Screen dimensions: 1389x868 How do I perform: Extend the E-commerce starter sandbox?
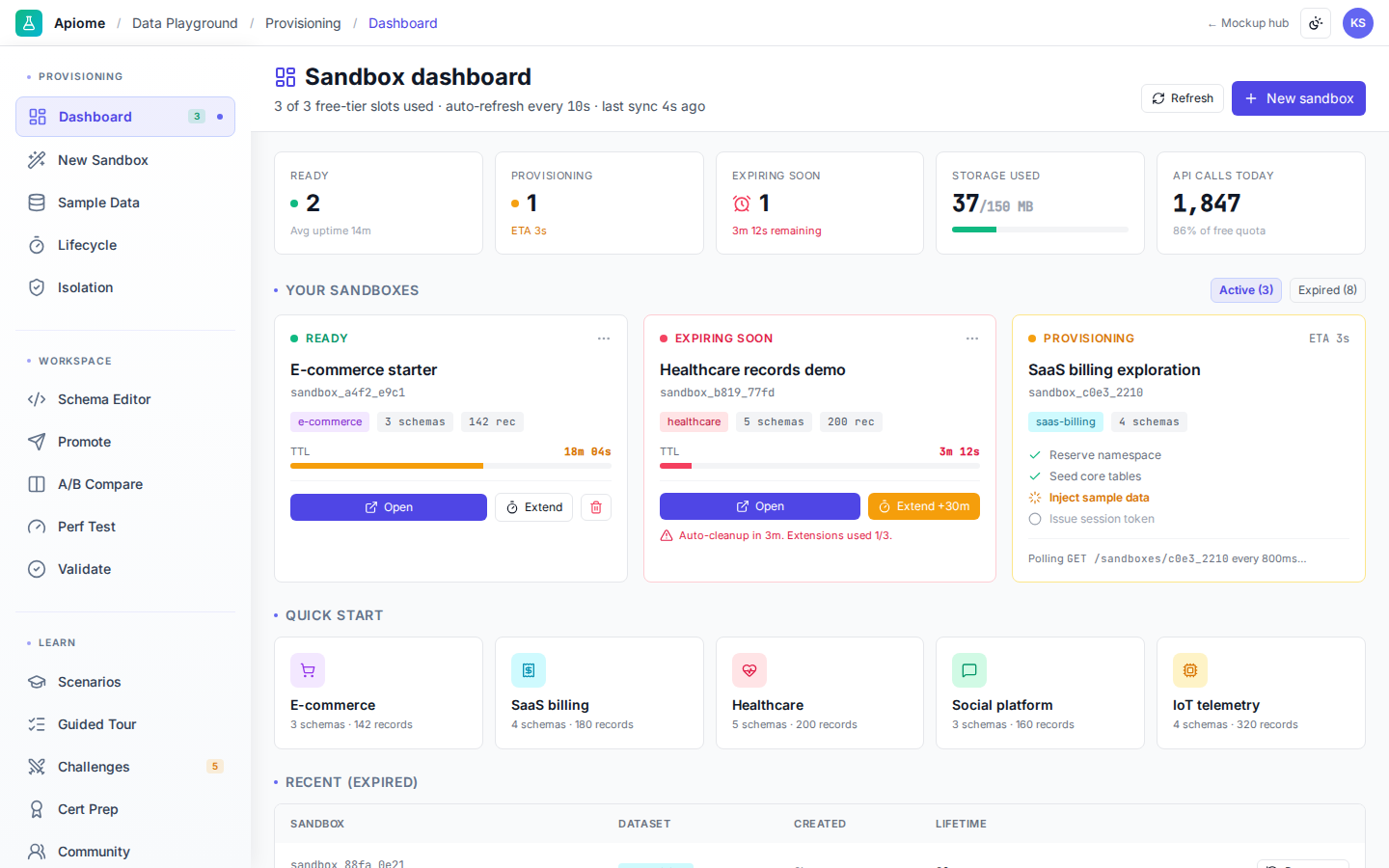point(534,507)
